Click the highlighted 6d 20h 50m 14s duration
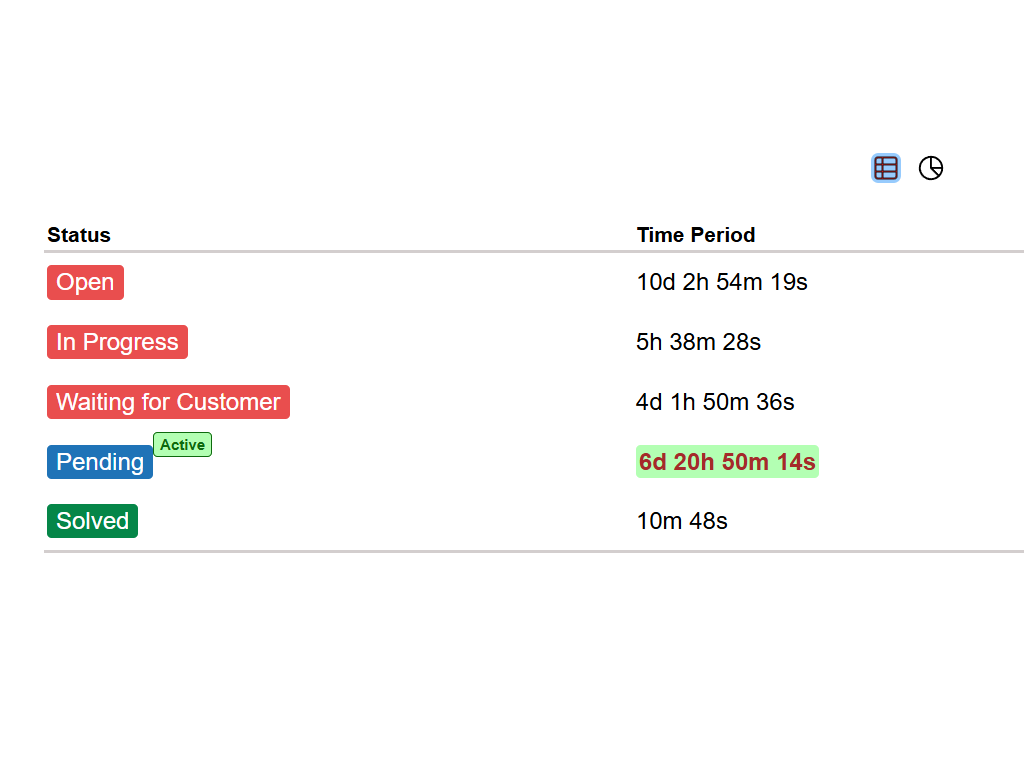 pyautogui.click(x=727, y=461)
